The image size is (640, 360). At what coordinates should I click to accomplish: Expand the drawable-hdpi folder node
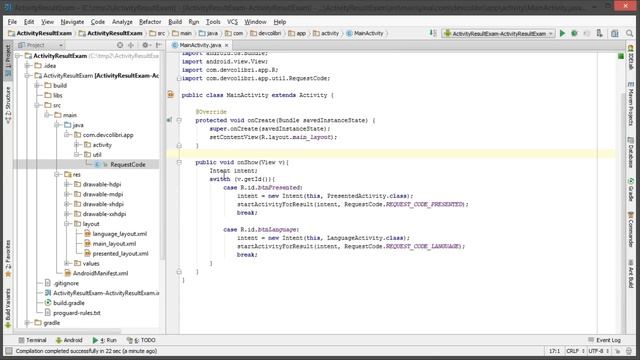coord(67,184)
